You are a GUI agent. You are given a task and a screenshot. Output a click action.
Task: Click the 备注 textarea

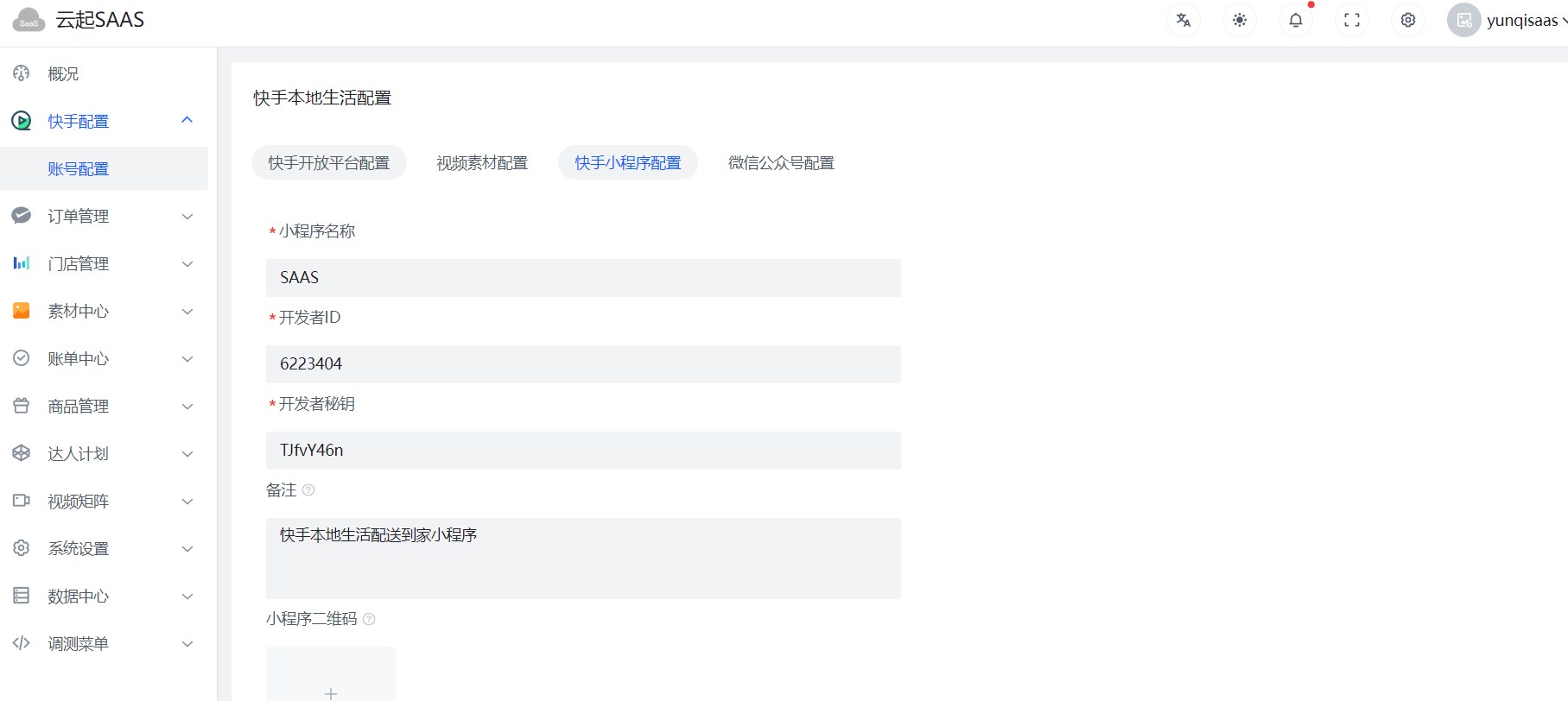(583, 559)
